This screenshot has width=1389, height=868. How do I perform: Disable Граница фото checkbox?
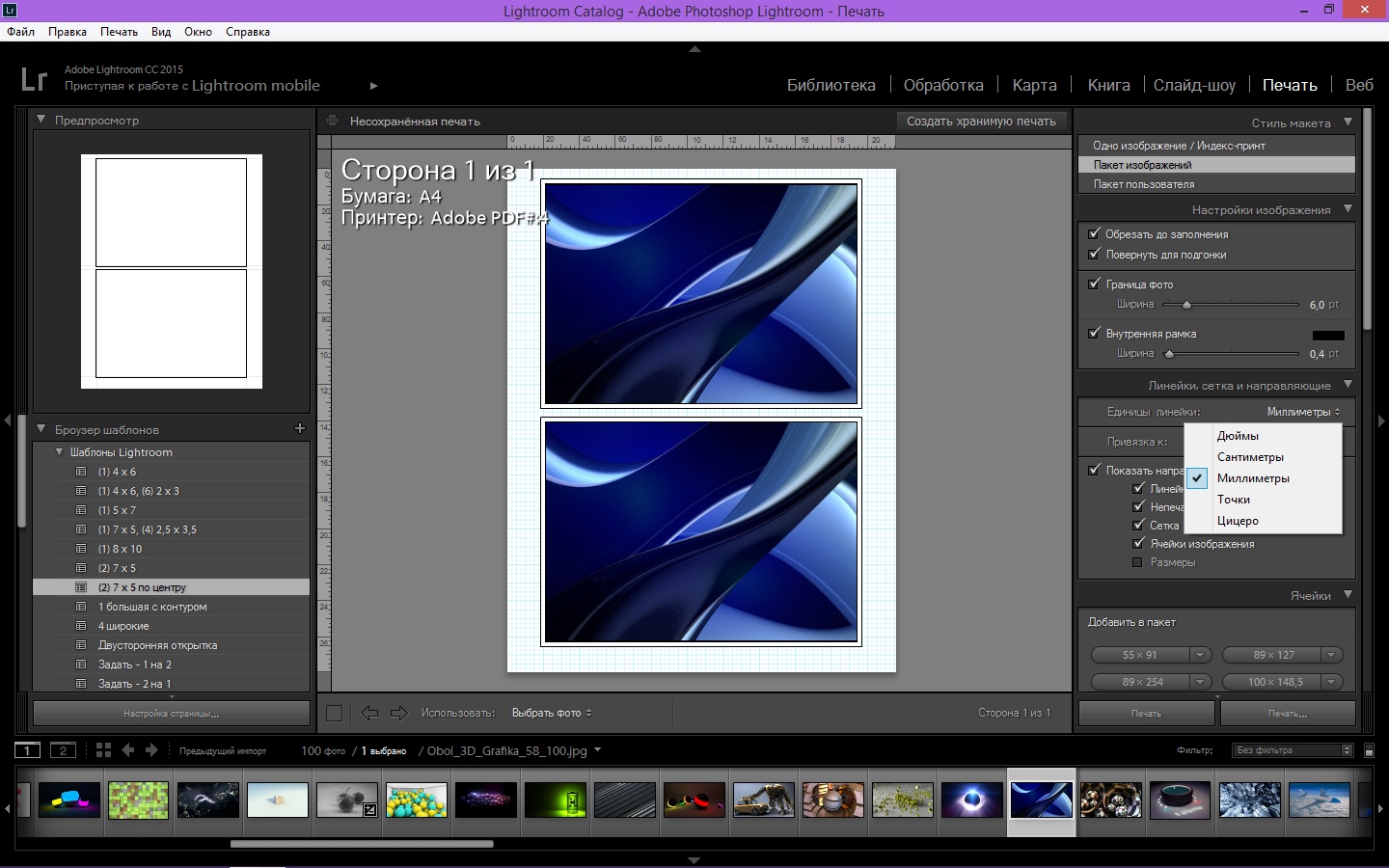(1094, 284)
